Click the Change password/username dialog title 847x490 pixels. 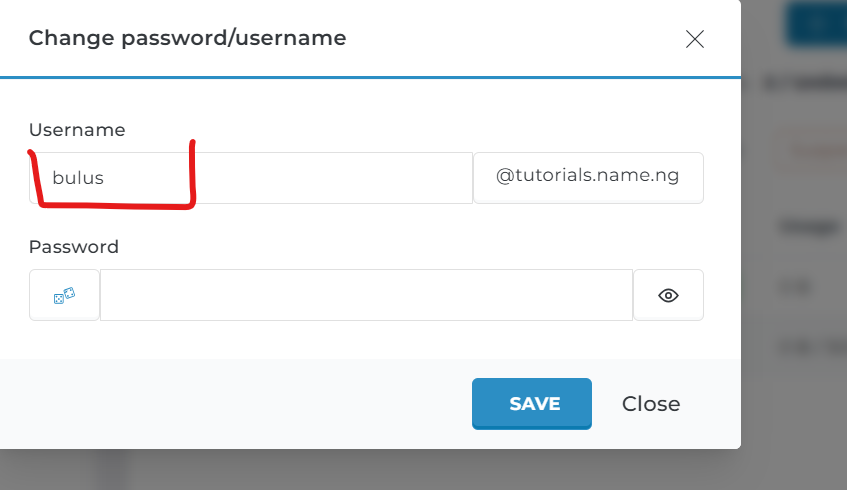188,39
